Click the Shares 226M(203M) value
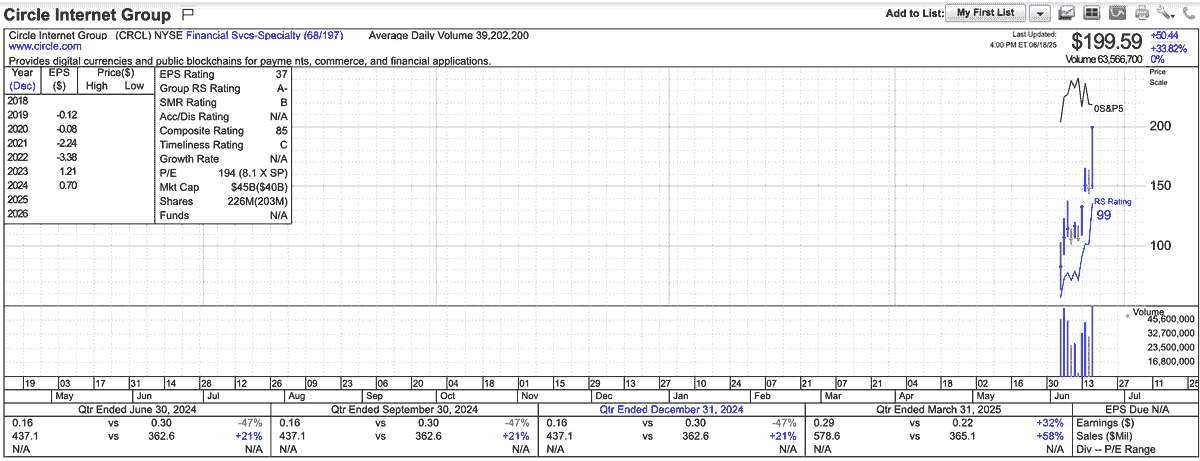1200x461 pixels. [257, 201]
